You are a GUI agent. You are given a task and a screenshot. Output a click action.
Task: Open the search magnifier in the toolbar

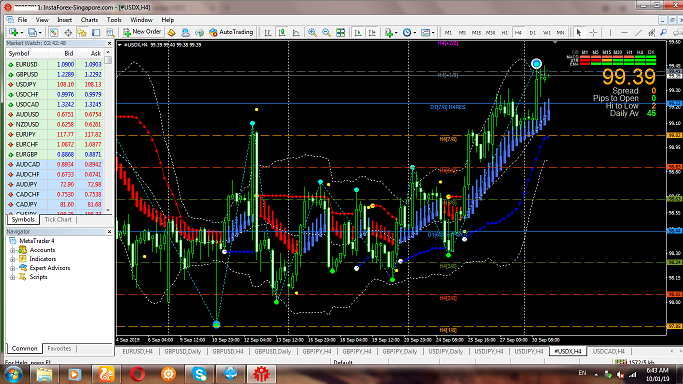pyautogui.click(x=663, y=33)
